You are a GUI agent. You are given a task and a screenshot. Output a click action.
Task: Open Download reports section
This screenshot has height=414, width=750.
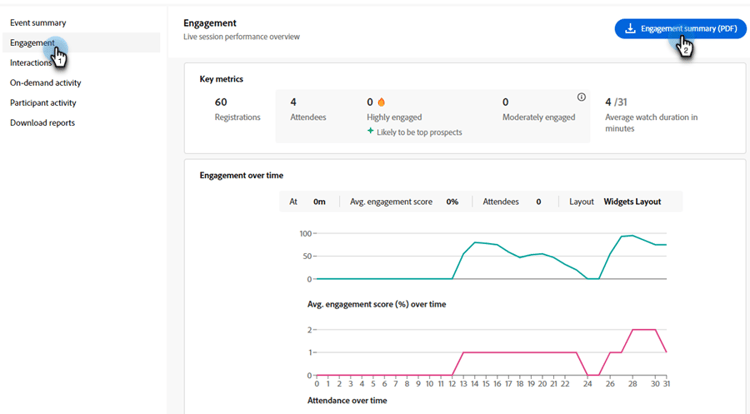[42, 123]
